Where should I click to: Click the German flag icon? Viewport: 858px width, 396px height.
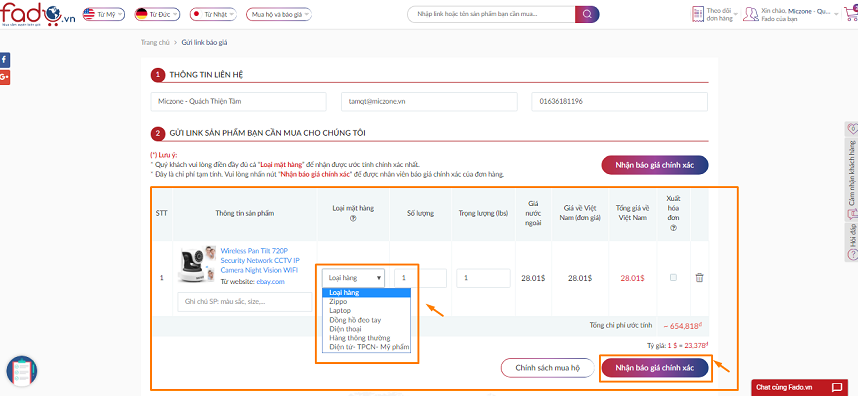(x=141, y=14)
